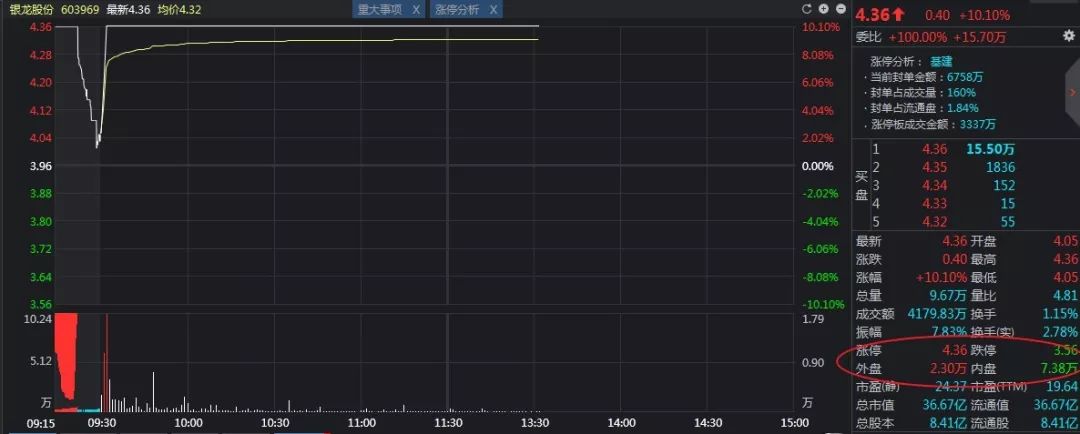Screen dimensions: 1080x434
Task: Select the stock code 603969
Action: (79, 9)
